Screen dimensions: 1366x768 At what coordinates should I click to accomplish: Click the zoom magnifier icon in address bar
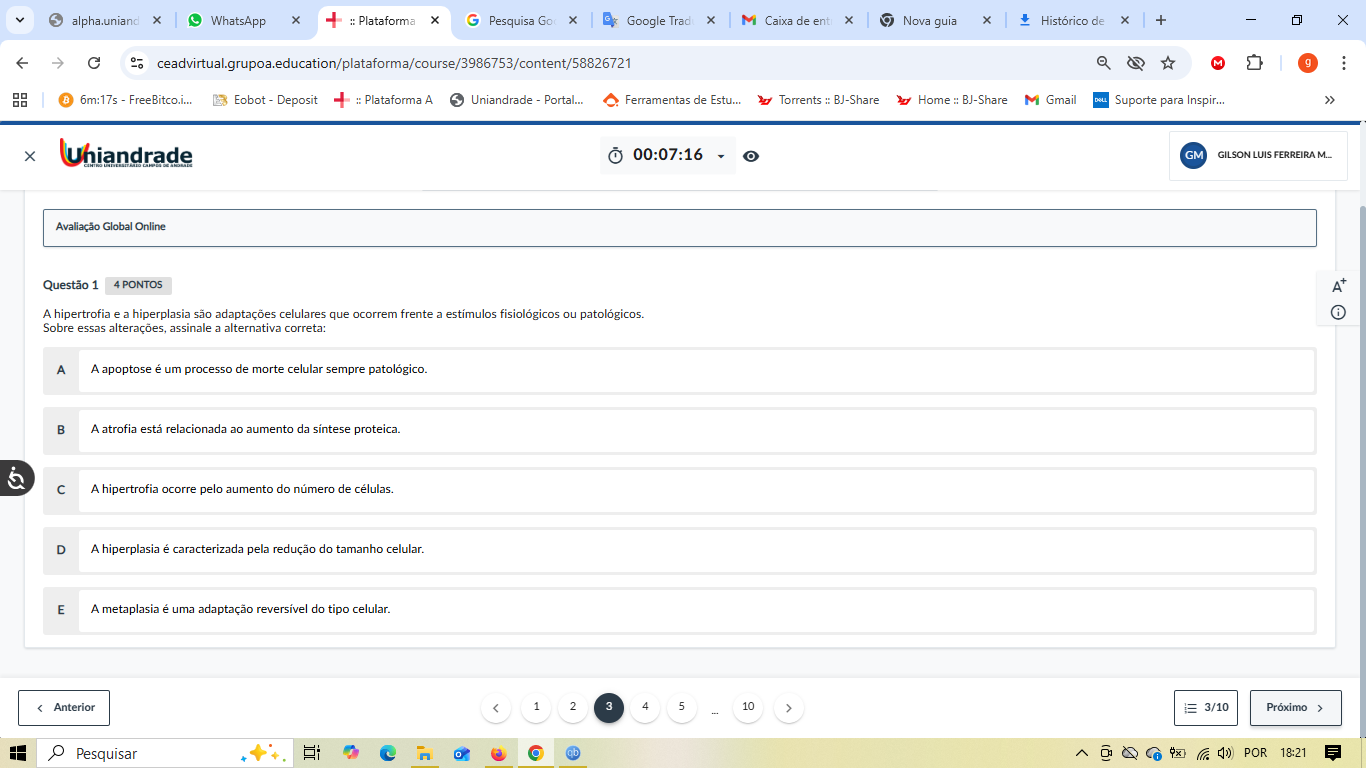click(x=1104, y=63)
